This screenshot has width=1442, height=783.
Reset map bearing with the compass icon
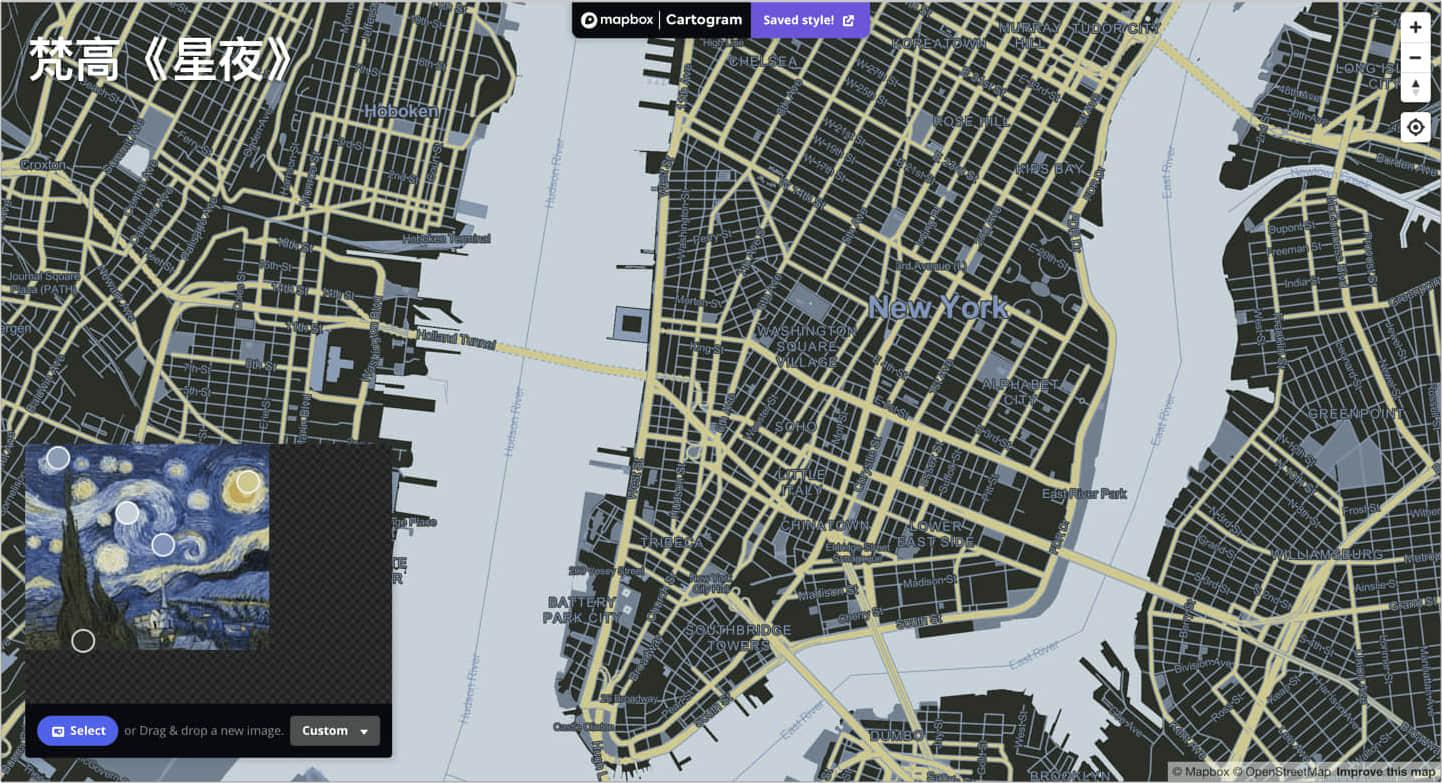pyautogui.click(x=1415, y=84)
